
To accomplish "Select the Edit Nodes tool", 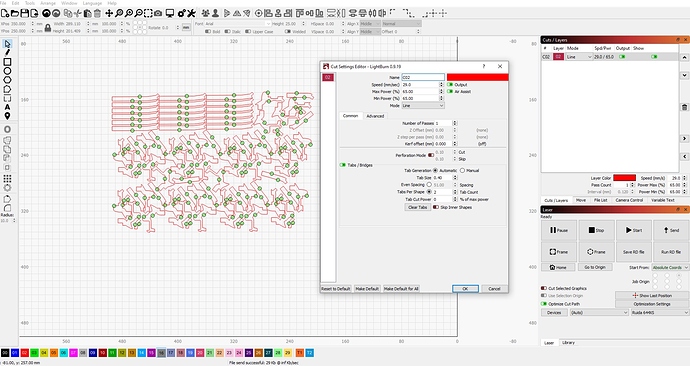I will pyautogui.click(x=7, y=89).
